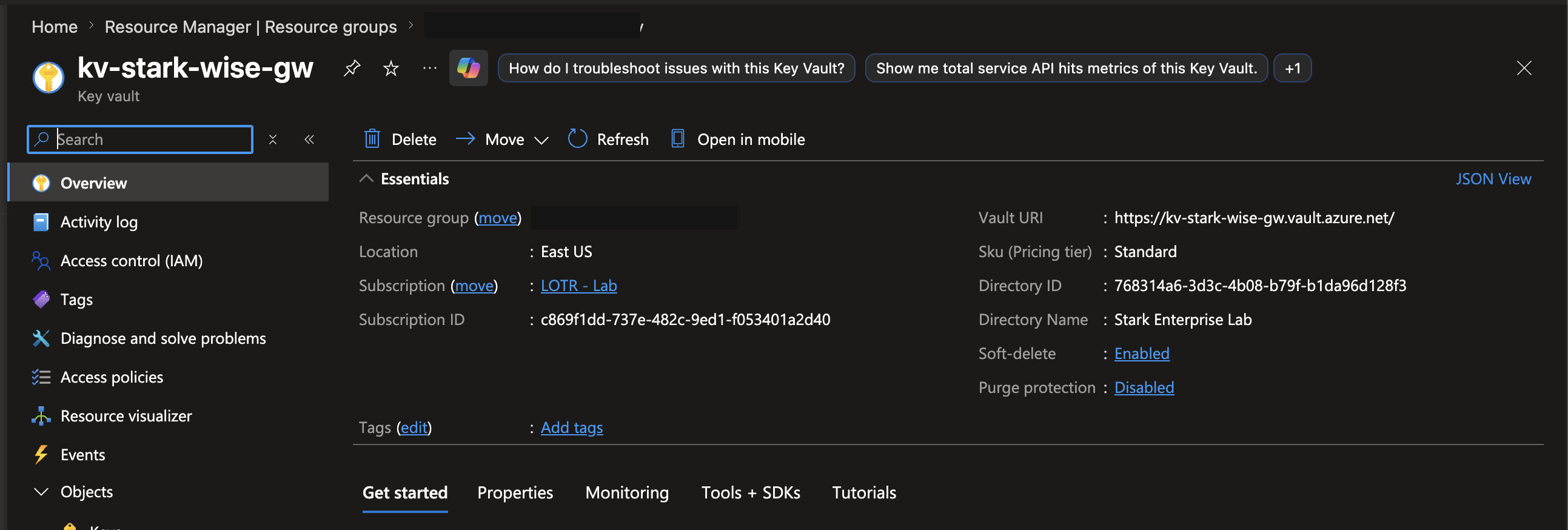The height and width of the screenshot is (530, 1568).
Task: Click move link next to Subscription
Action: click(474, 286)
